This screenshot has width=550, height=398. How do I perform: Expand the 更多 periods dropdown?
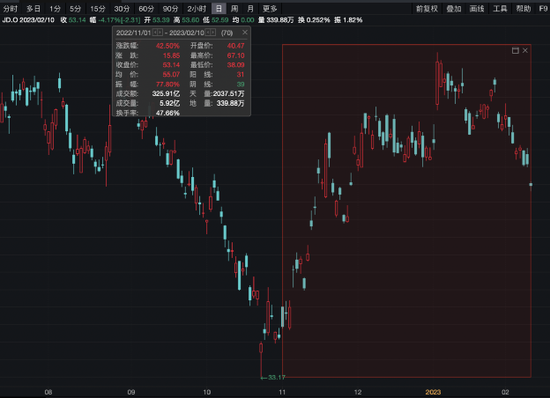270,9
